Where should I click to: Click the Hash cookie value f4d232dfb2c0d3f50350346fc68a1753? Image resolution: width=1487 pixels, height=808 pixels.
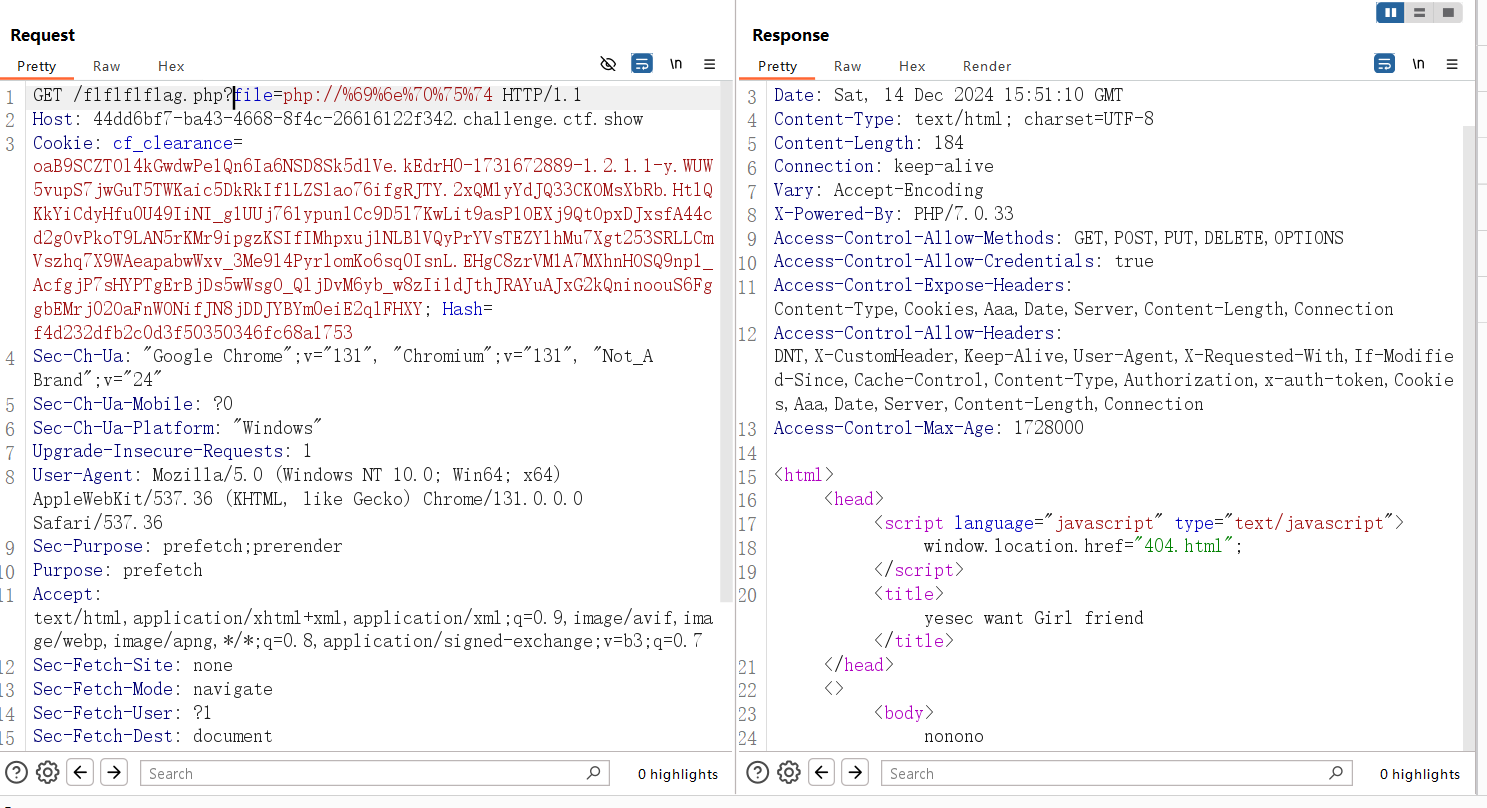pyautogui.click(x=193, y=332)
